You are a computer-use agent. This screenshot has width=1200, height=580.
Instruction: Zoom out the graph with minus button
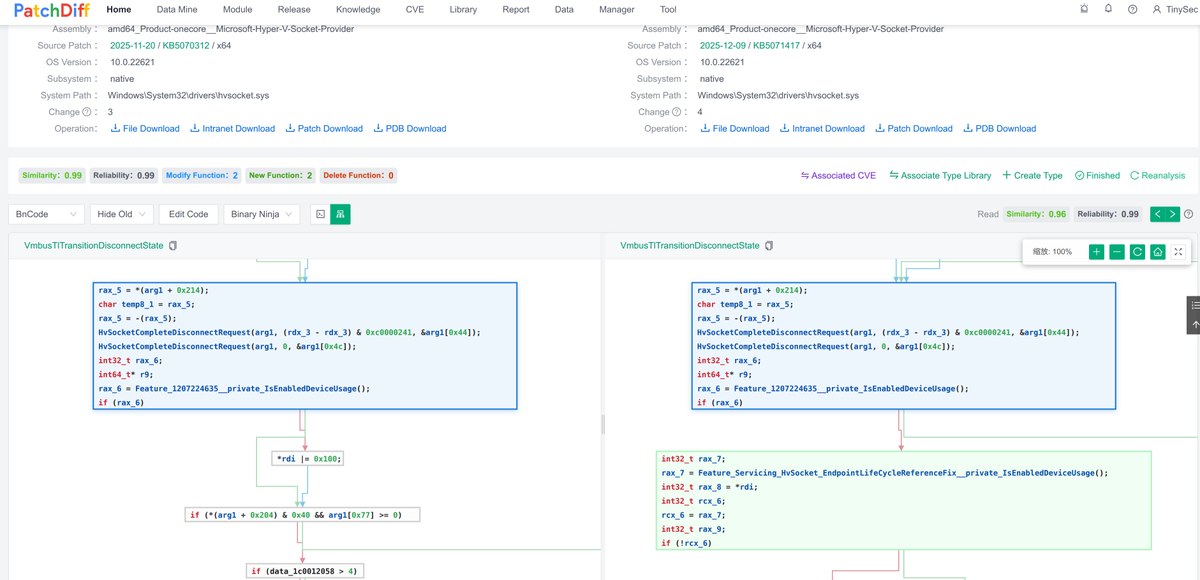coord(1117,252)
